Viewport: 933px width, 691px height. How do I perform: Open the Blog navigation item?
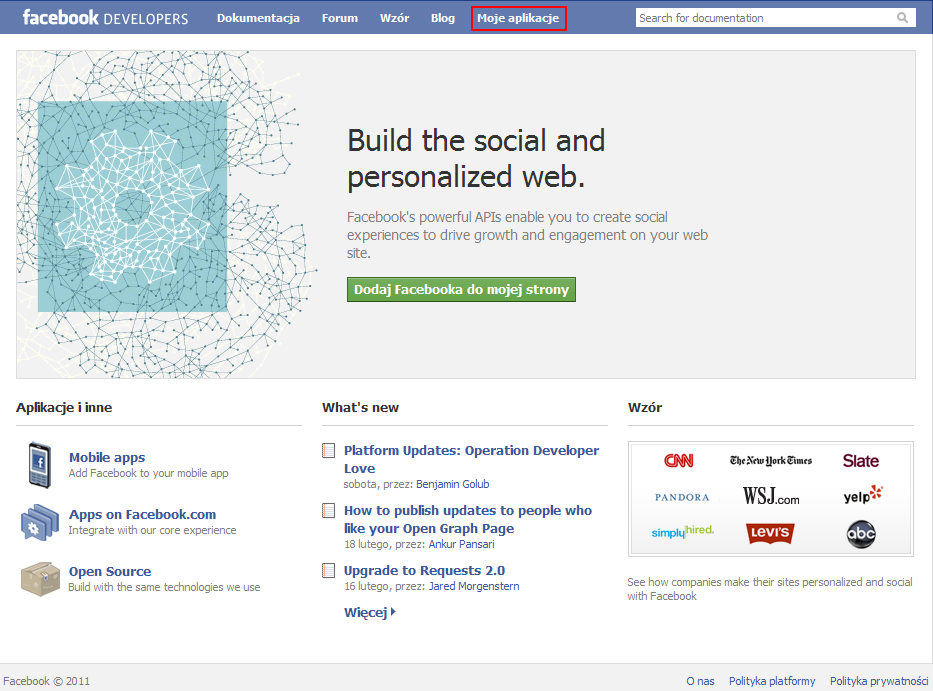(443, 18)
